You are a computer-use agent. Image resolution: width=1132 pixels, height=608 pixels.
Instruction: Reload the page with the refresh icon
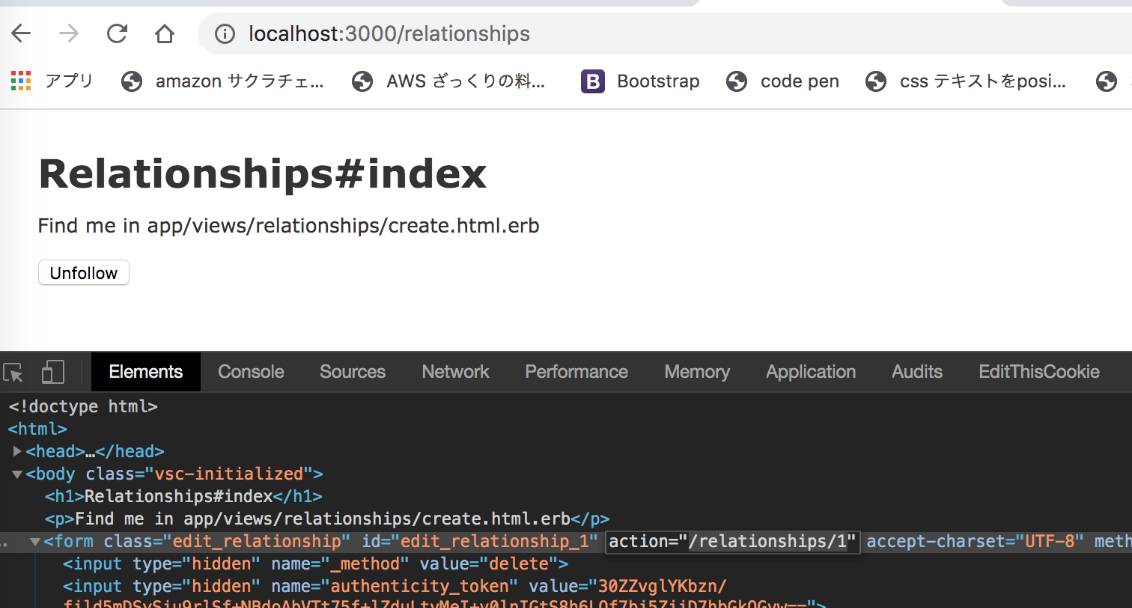tap(117, 33)
